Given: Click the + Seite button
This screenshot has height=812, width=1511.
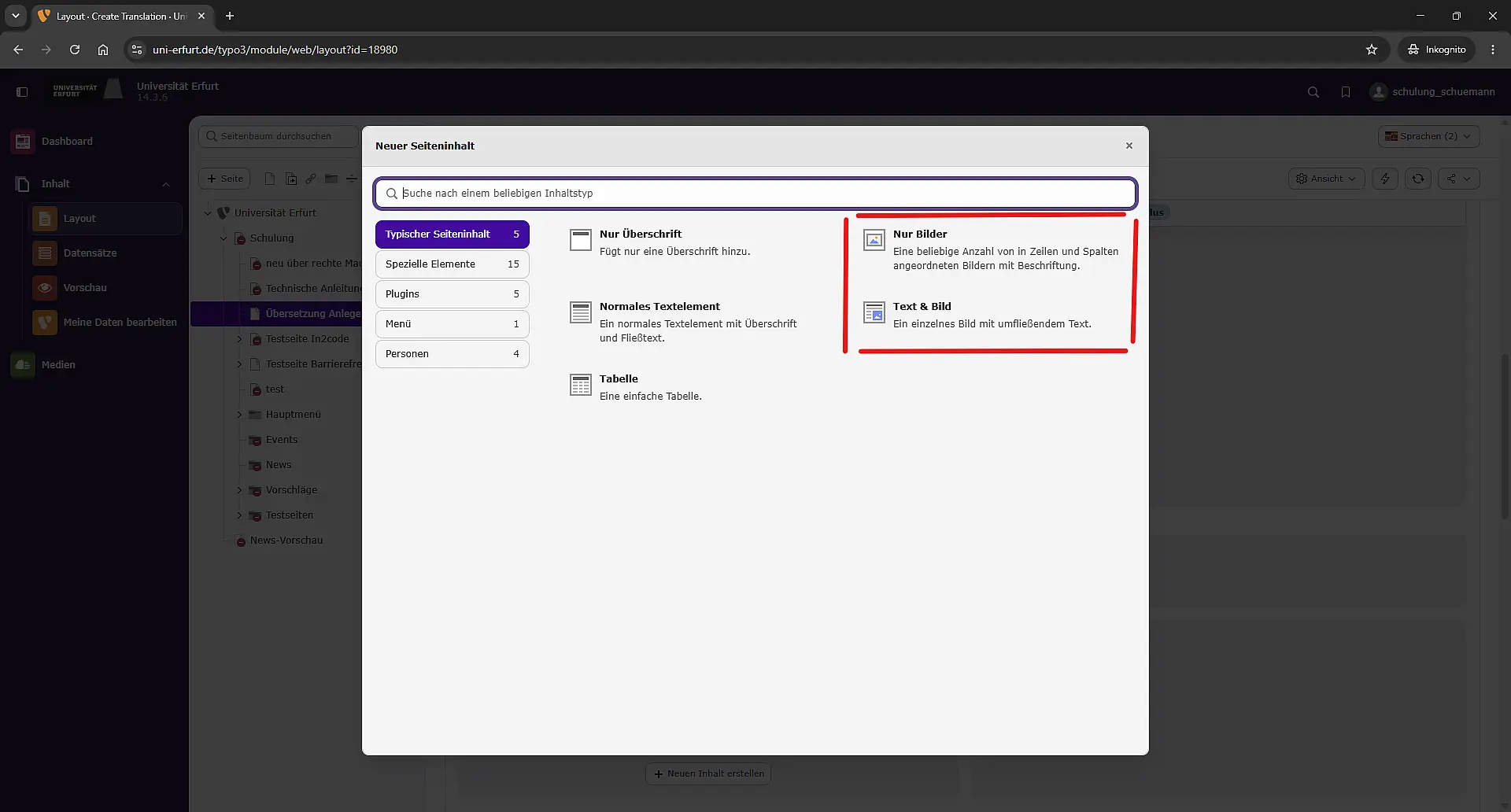Looking at the screenshot, I should pyautogui.click(x=225, y=179).
